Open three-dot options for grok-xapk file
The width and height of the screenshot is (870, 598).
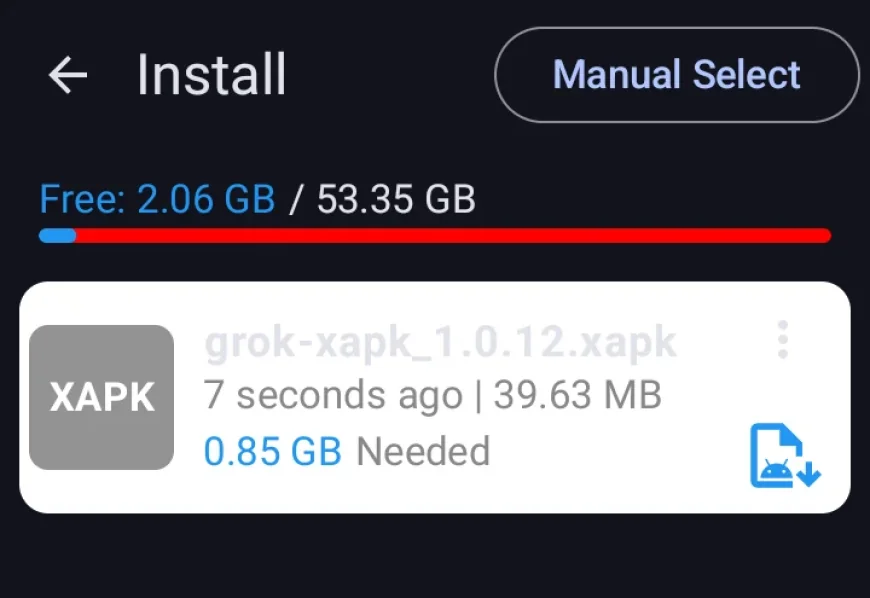(x=783, y=339)
